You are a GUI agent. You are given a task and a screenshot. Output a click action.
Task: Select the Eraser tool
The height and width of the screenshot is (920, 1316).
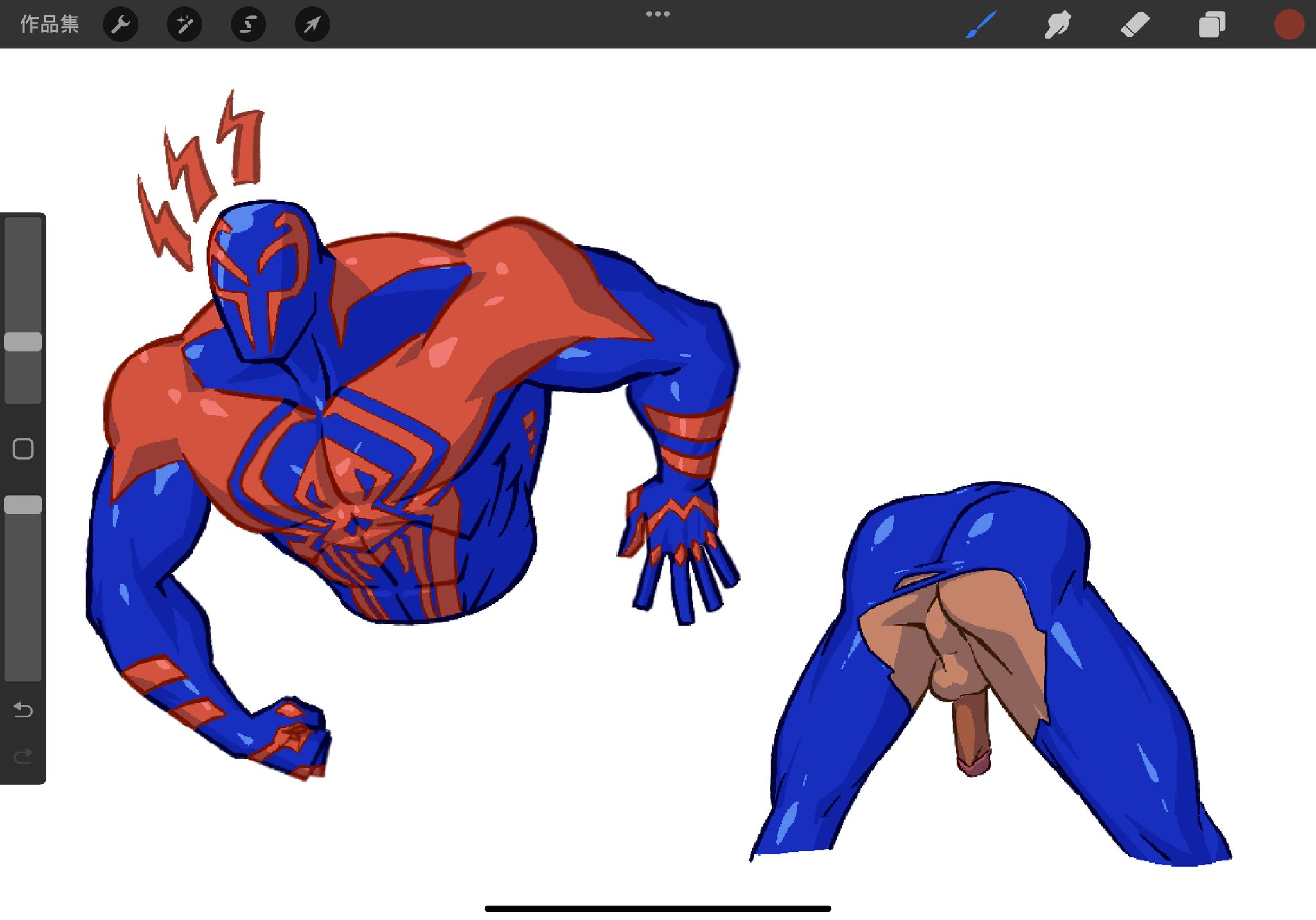(1134, 24)
